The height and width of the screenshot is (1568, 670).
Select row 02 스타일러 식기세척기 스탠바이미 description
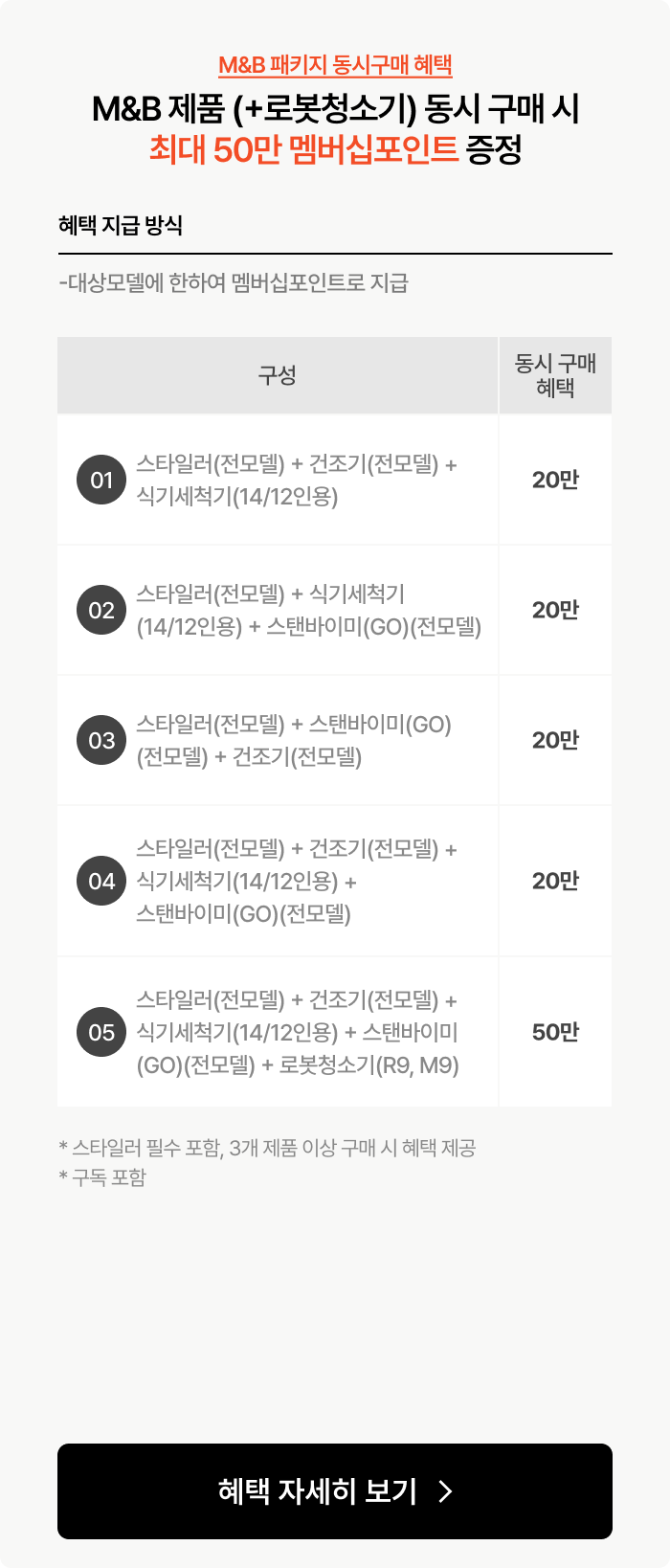309,611
